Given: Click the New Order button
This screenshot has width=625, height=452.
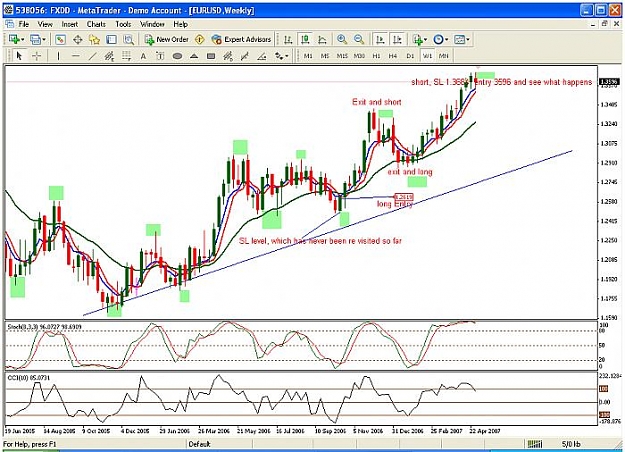Looking at the screenshot, I should (x=167, y=39).
